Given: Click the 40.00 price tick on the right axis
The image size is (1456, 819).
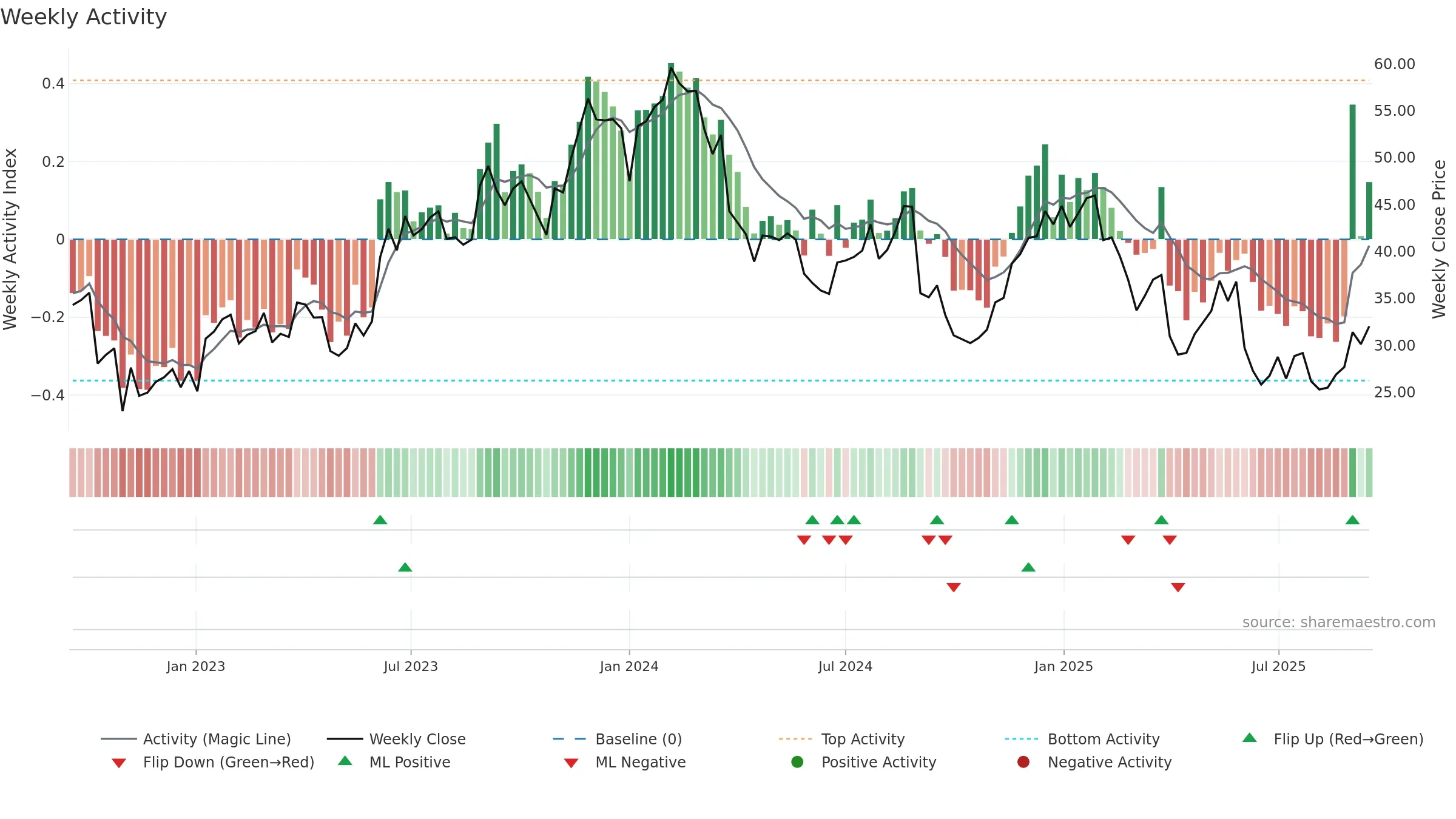Looking at the screenshot, I should (1394, 251).
